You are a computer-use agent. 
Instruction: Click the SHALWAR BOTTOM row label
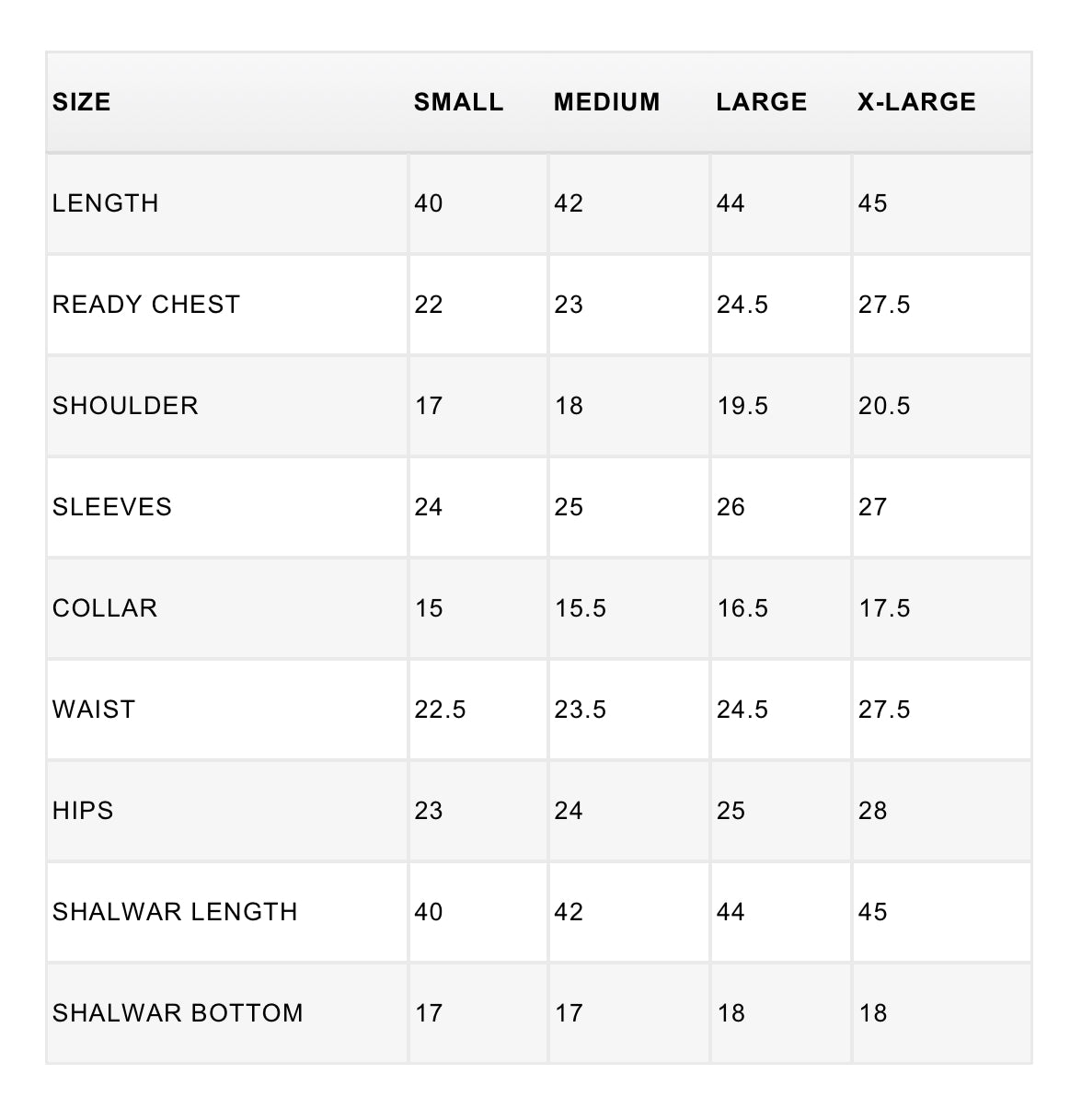point(178,1013)
